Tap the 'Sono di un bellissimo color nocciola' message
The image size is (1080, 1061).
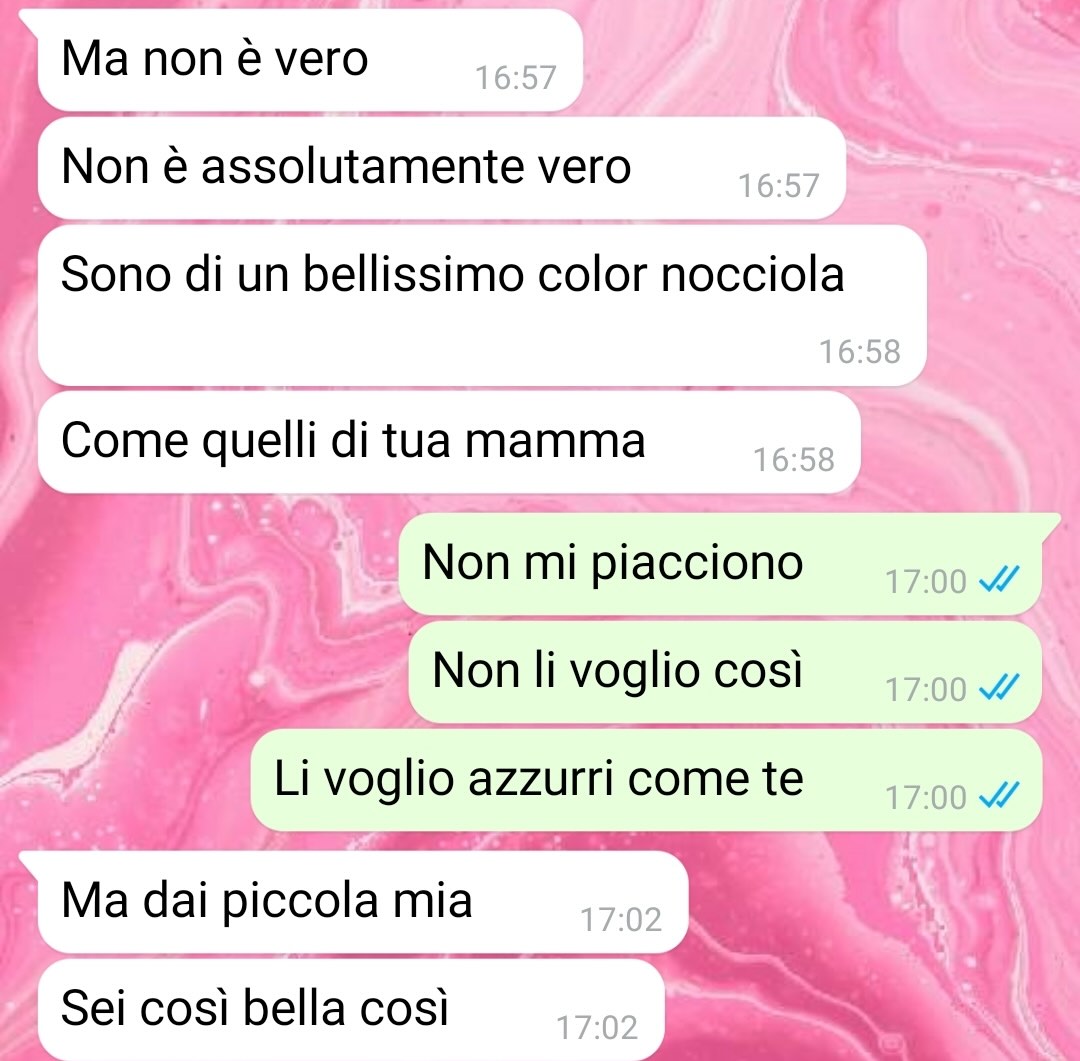[482, 305]
